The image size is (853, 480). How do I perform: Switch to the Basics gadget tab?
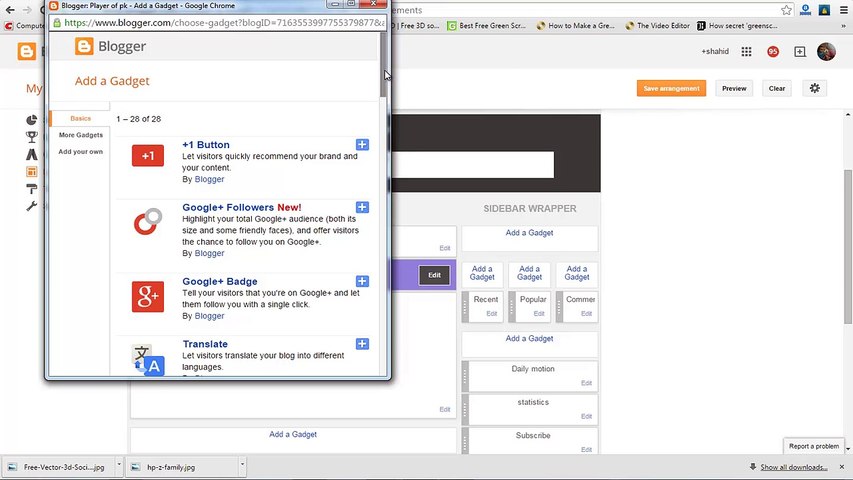80,118
